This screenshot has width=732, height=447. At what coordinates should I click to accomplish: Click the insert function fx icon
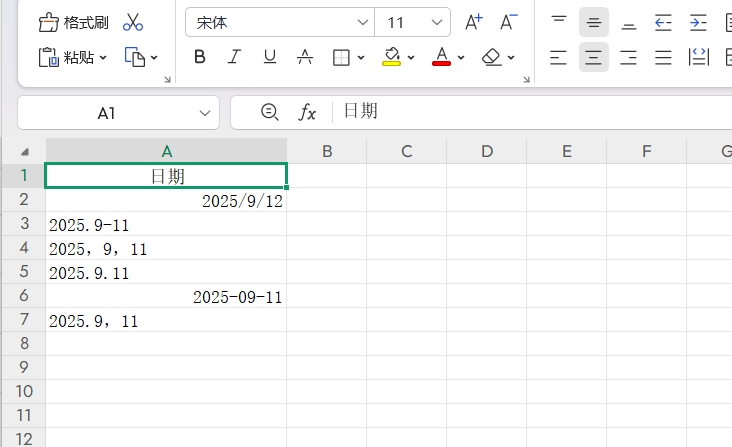click(x=308, y=113)
